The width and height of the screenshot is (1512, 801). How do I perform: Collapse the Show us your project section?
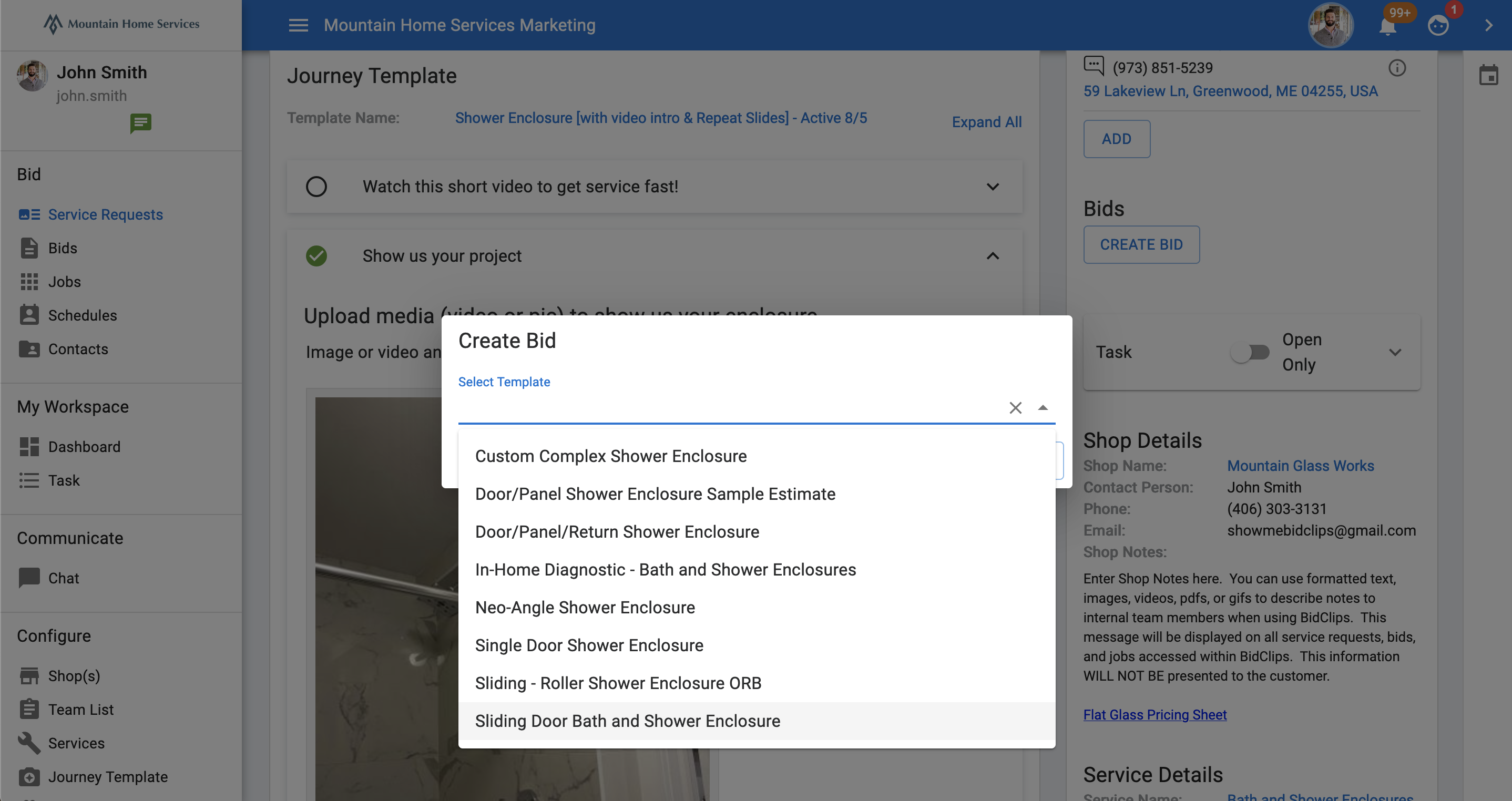[993, 256]
